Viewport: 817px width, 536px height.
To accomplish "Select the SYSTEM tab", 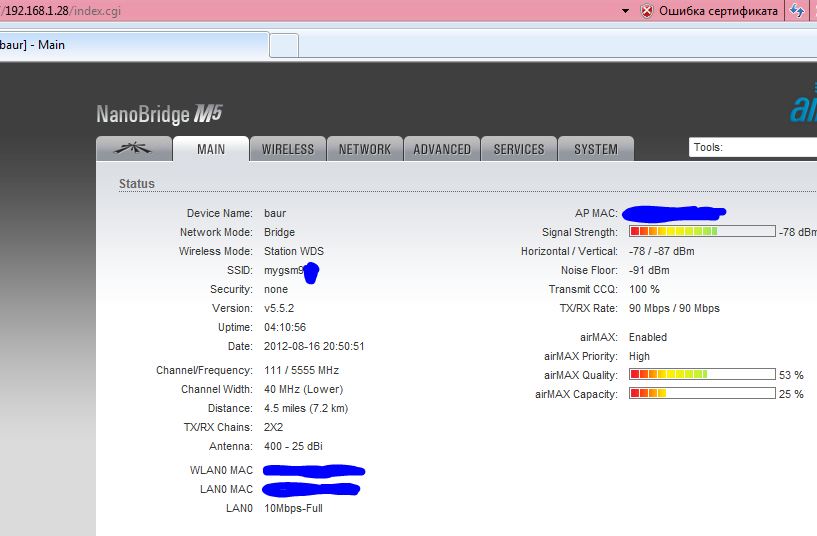I will tap(596, 149).
